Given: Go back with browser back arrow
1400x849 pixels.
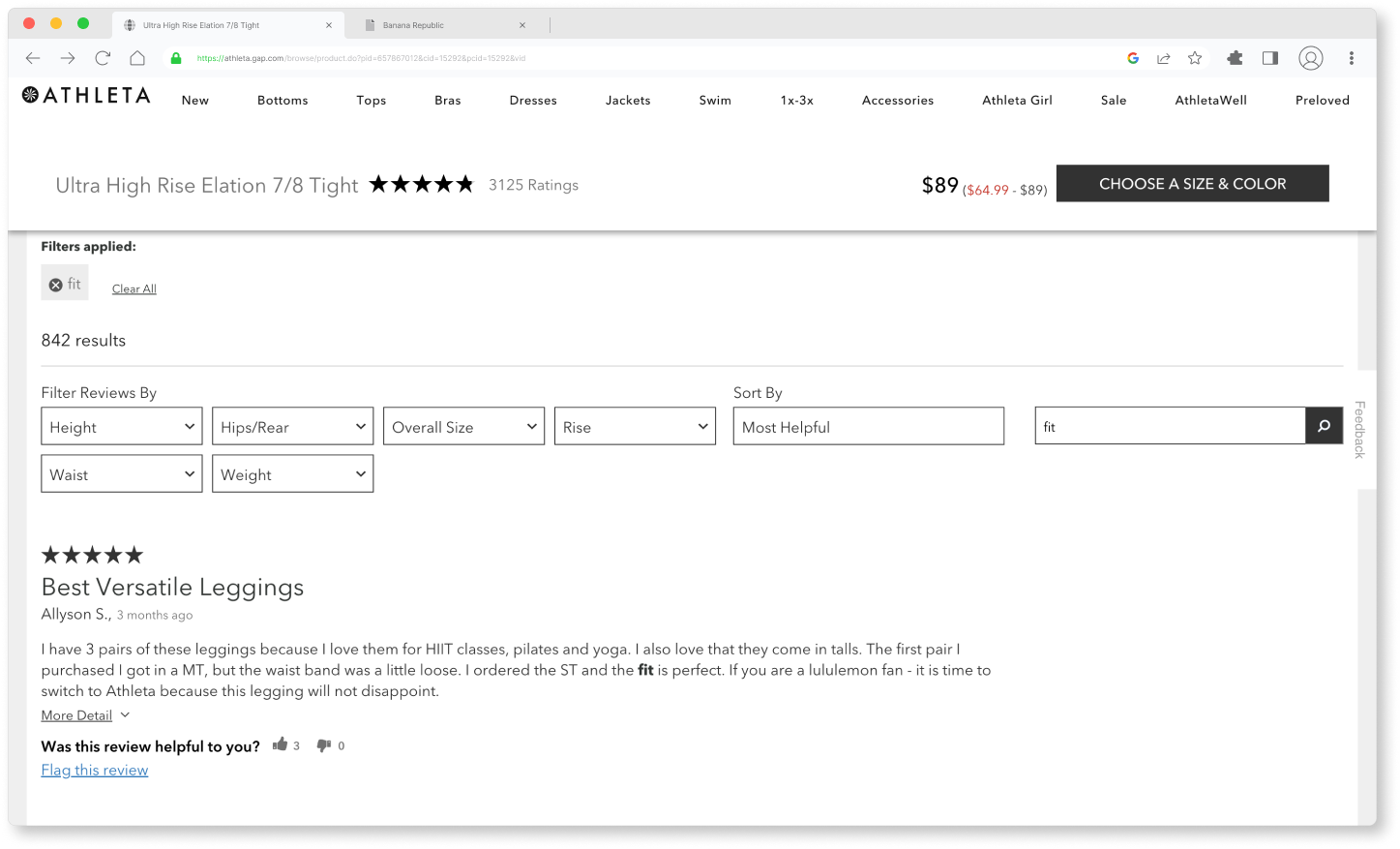Looking at the screenshot, I should [x=33, y=58].
